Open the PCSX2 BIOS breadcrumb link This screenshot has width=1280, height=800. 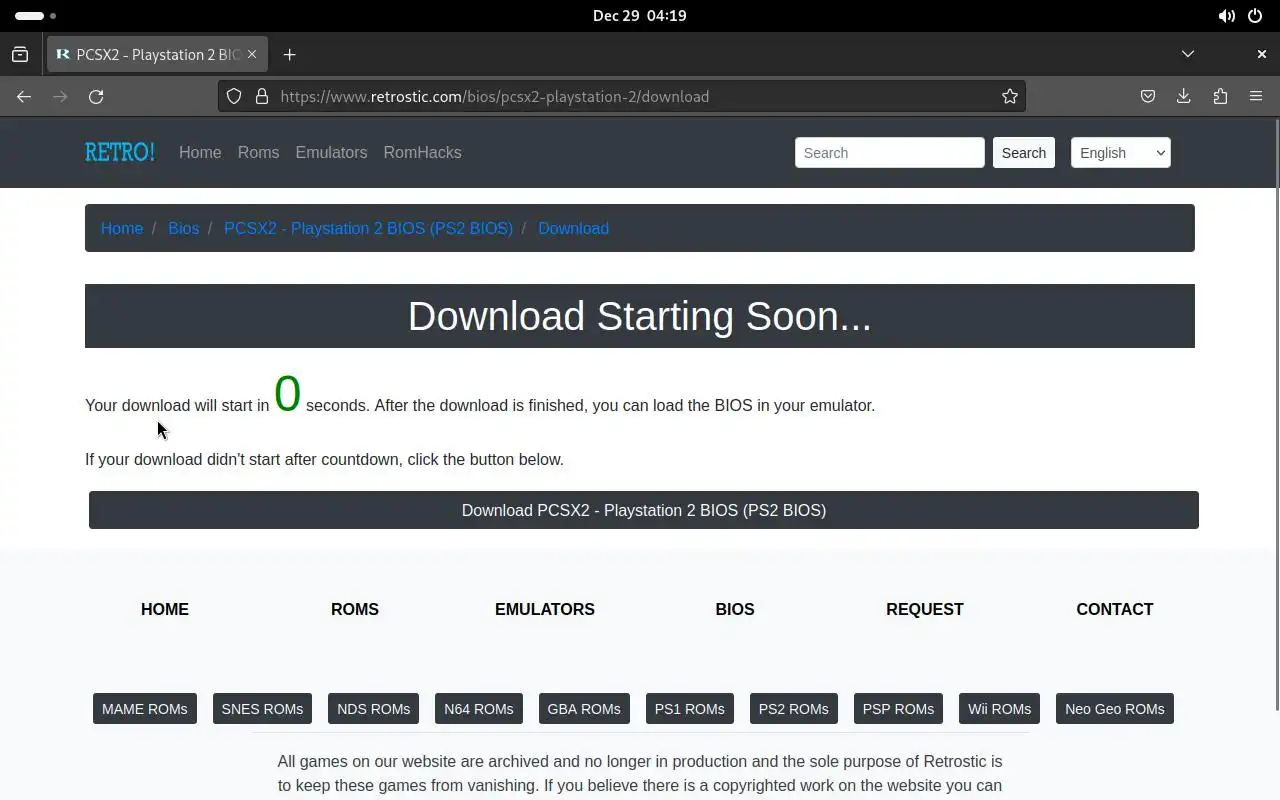(368, 228)
